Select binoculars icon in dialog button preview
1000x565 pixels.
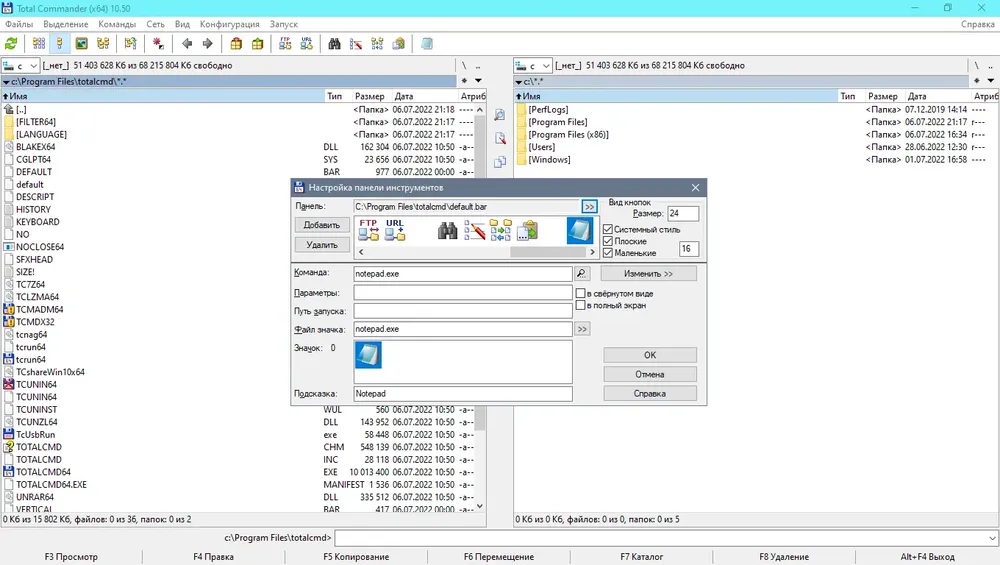(x=448, y=230)
